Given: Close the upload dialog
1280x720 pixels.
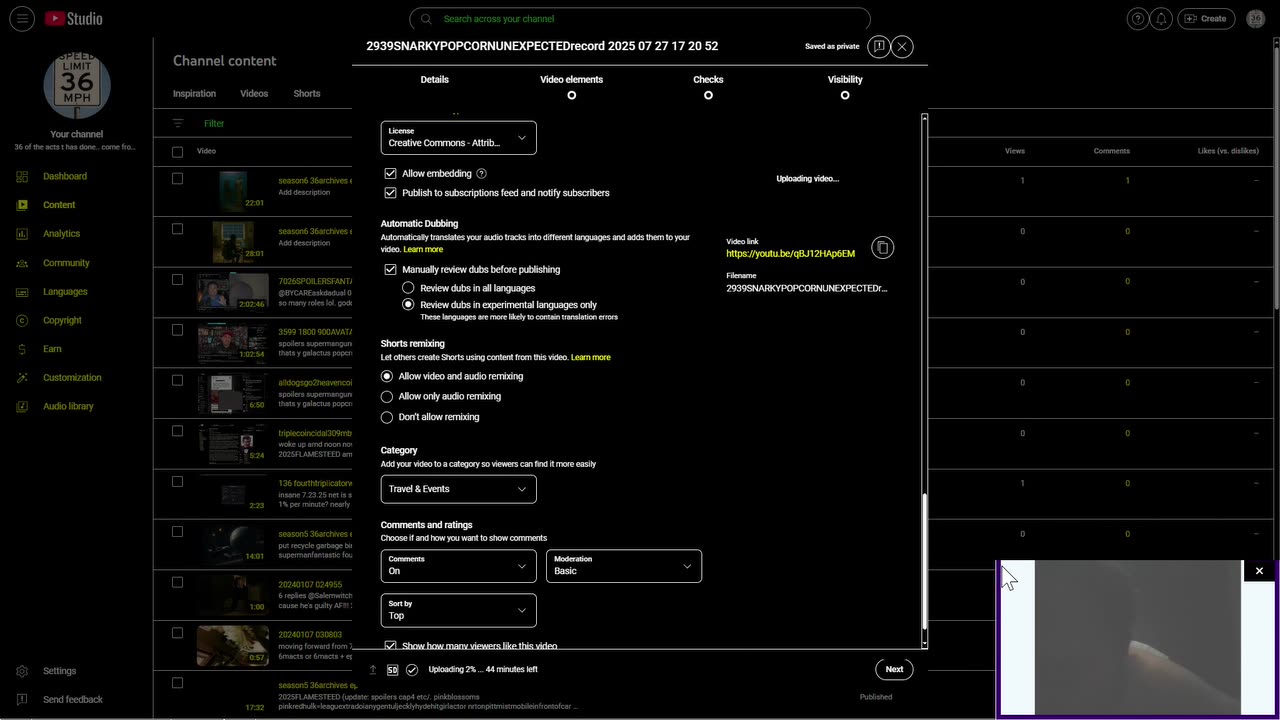Looking at the screenshot, I should (902, 46).
